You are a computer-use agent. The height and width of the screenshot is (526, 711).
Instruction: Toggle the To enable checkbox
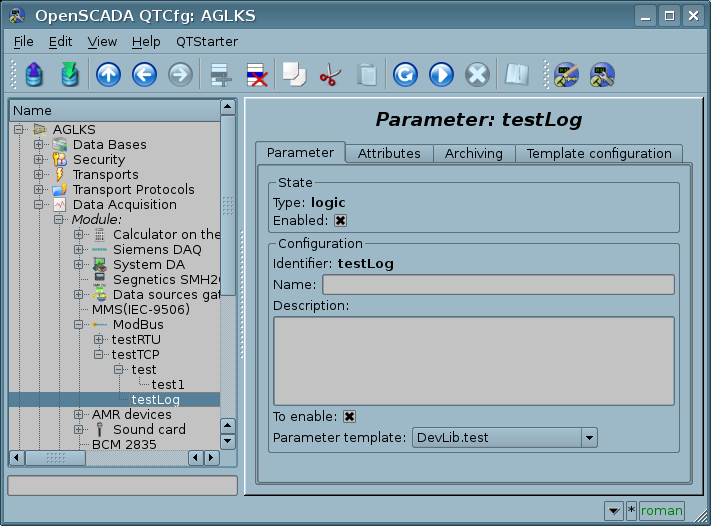(x=349, y=416)
